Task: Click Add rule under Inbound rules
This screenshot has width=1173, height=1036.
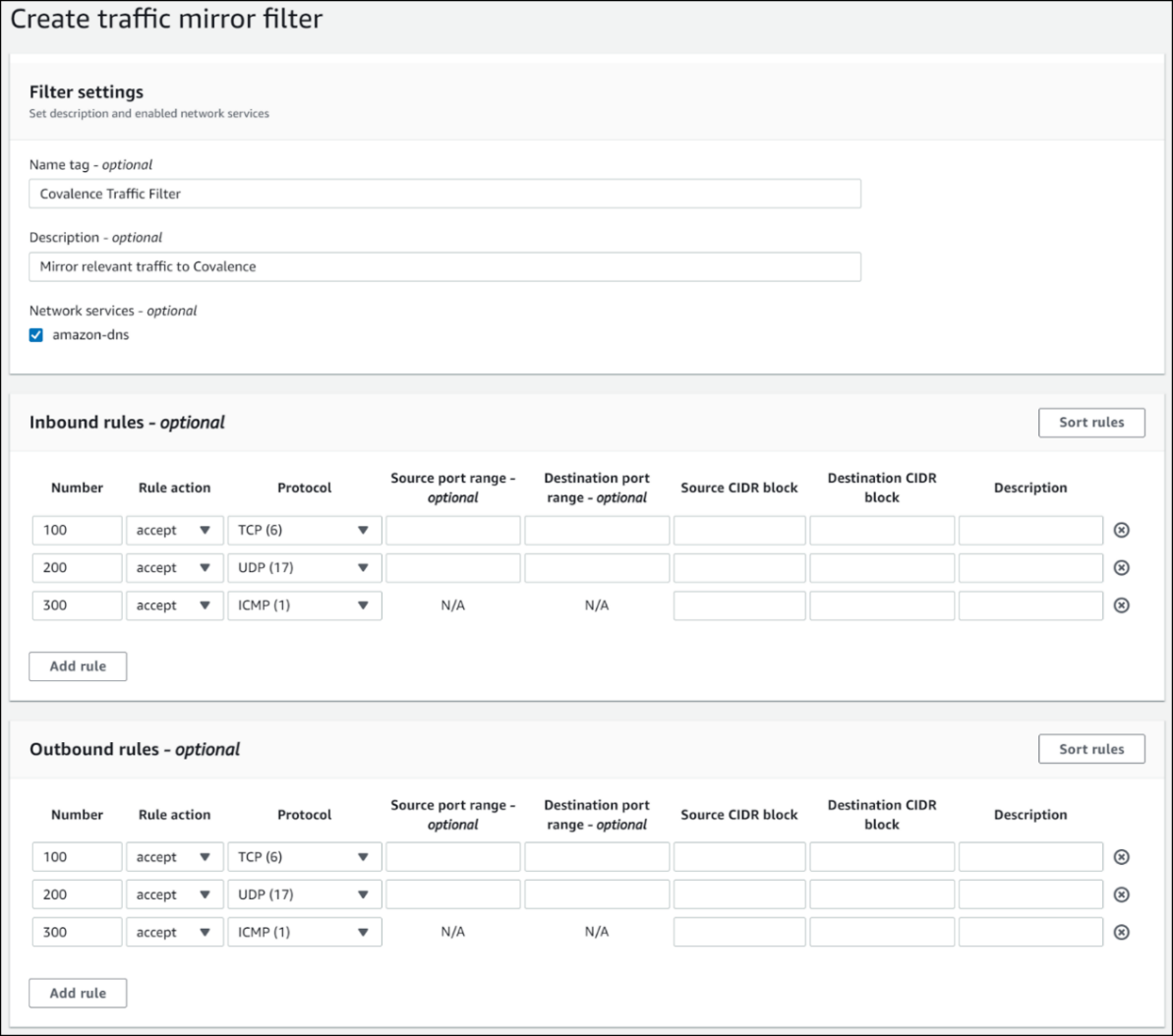Action: click(x=77, y=665)
